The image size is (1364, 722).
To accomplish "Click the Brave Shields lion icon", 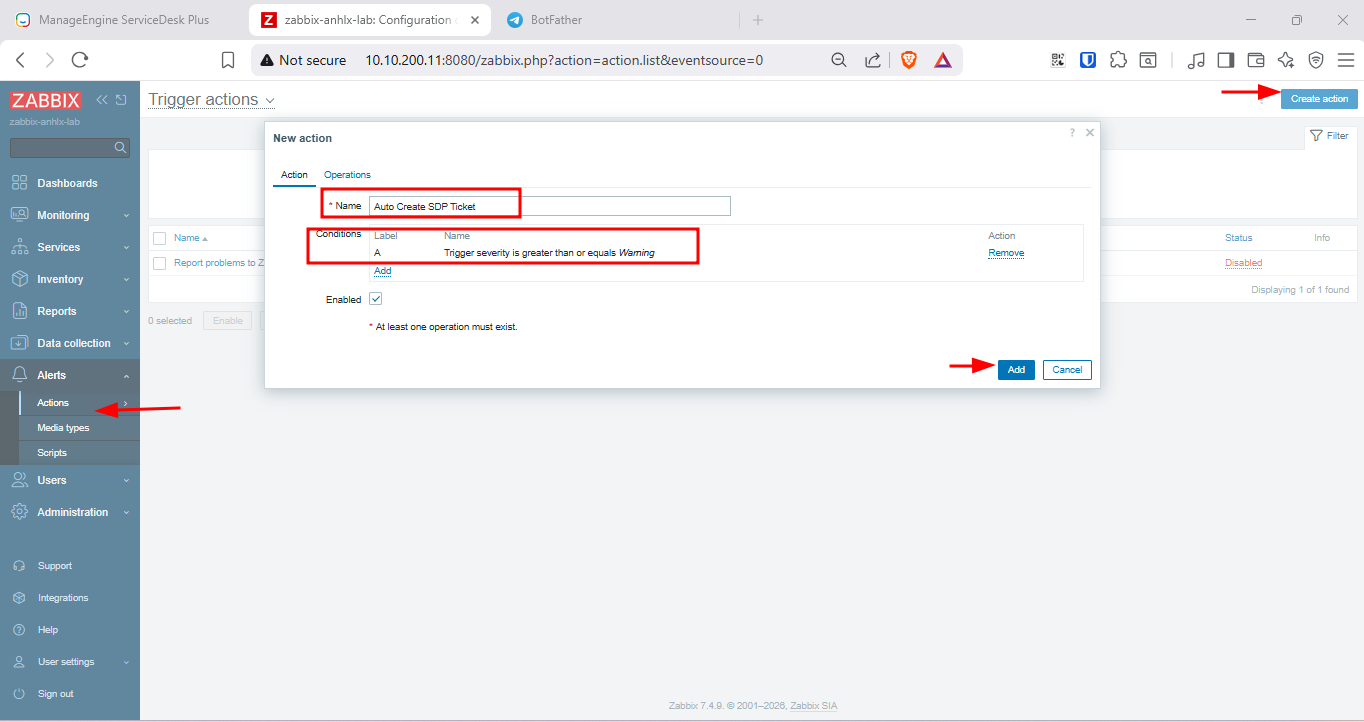I will (x=908, y=60).
